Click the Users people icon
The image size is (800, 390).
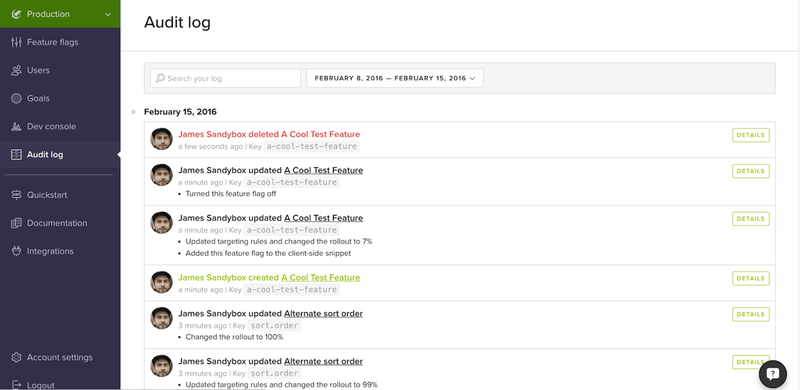pyautogui.click(x=16, y=70)
